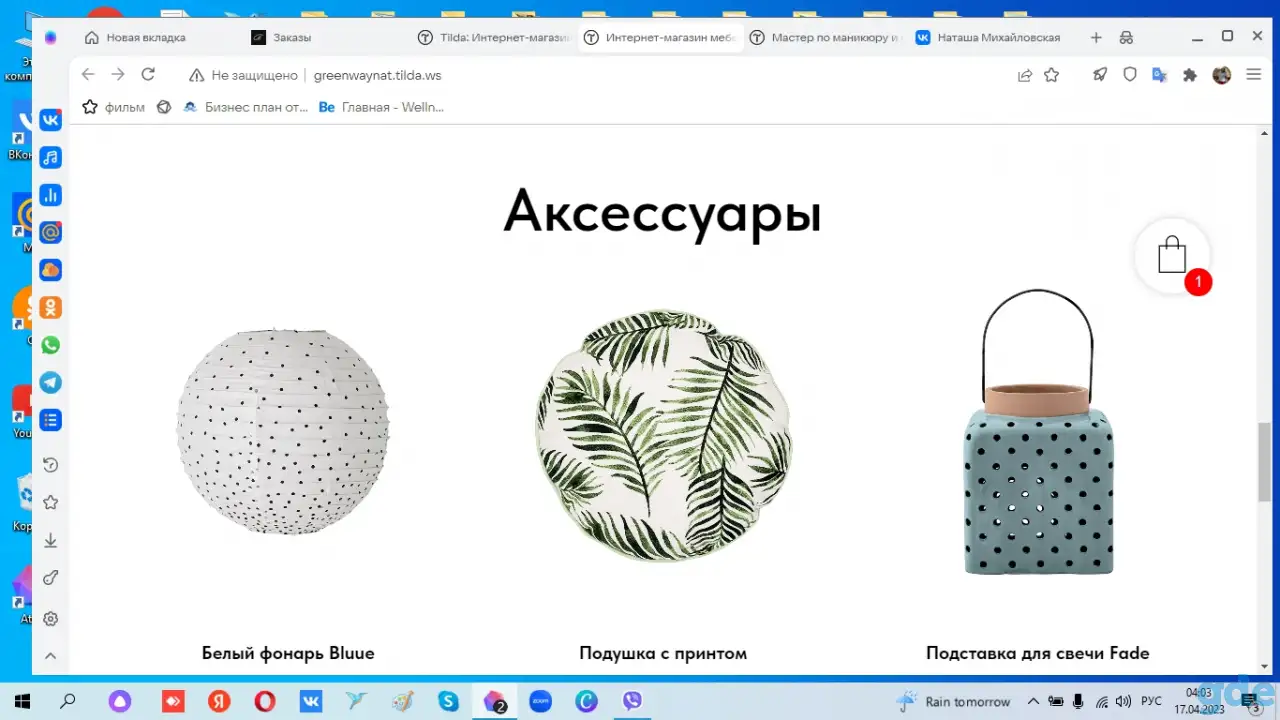Open Odnoklassniki in the browser sidebar
The image size is (1280, 720).
tap(51, 308)
